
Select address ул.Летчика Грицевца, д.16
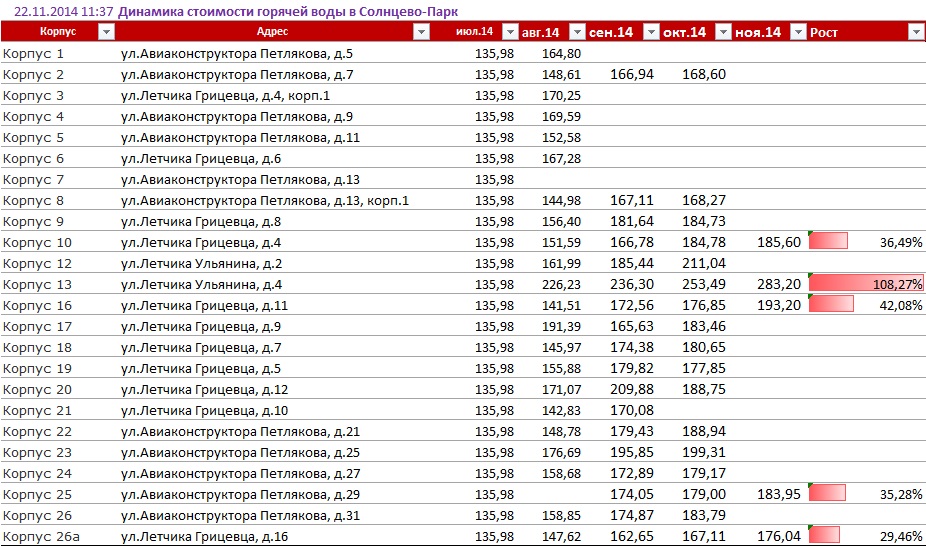(204, 537)
